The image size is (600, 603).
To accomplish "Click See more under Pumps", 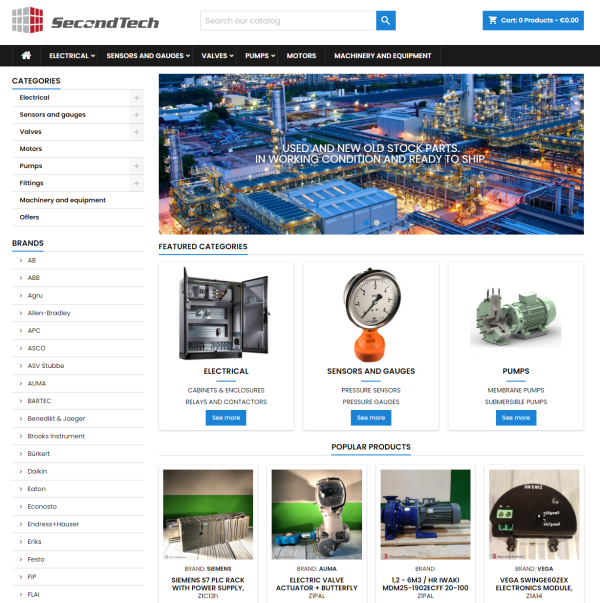I will [x=516, y=418].
